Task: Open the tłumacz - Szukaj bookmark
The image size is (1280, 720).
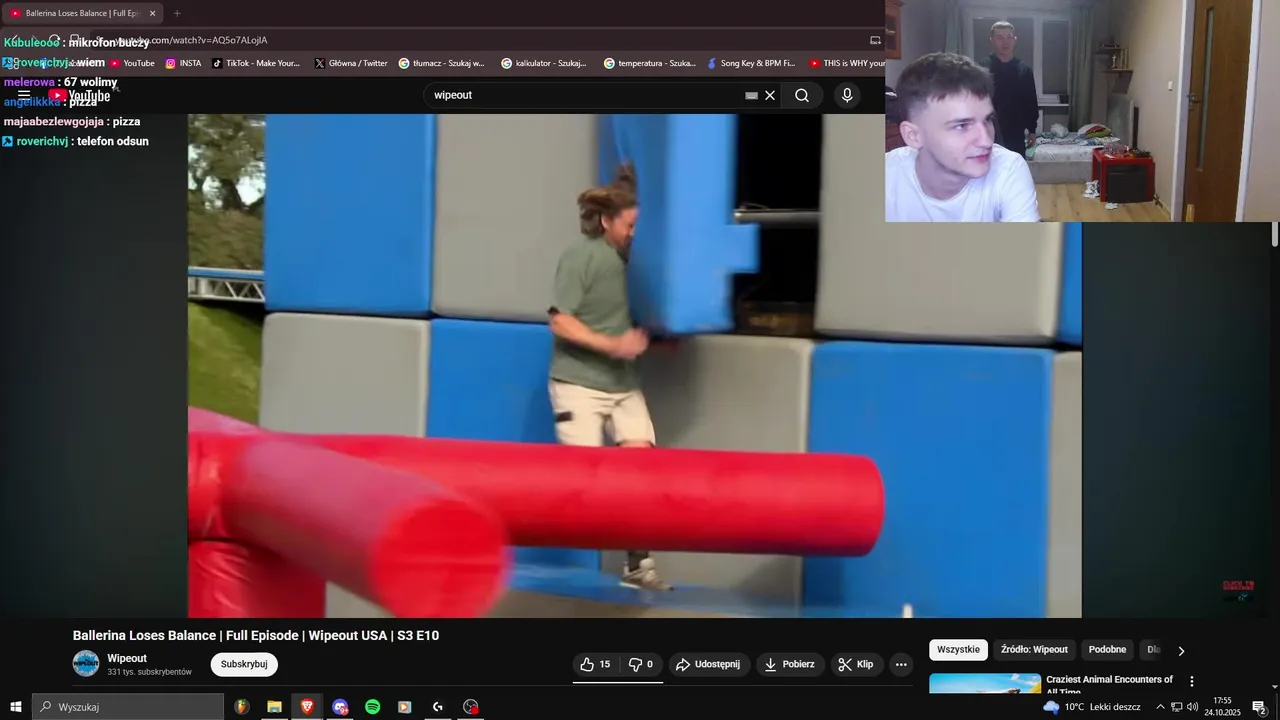Action: 441,63
